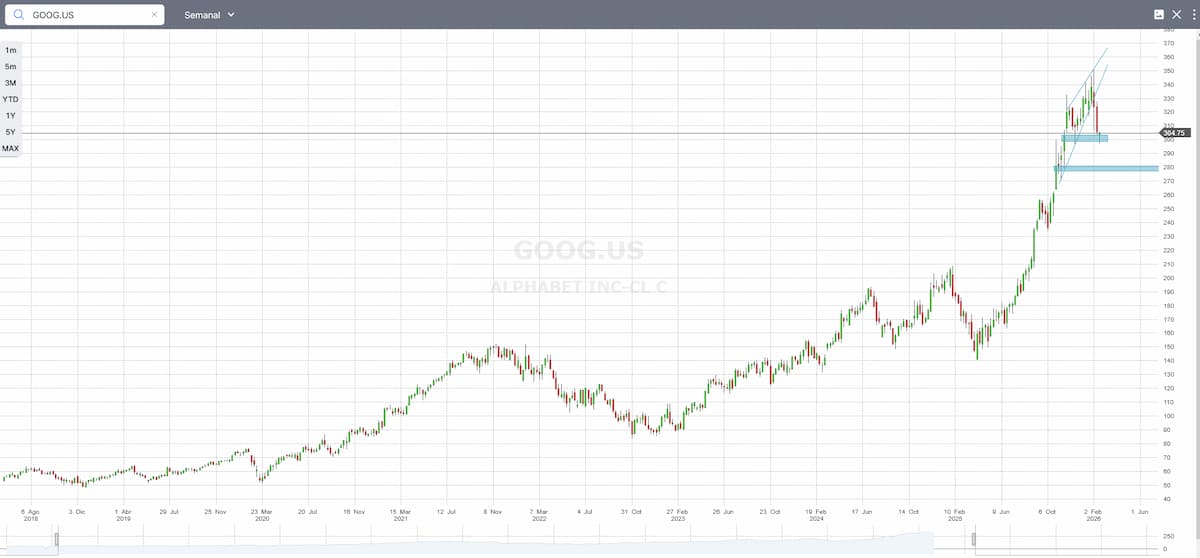The height and width of the screenshot is (558, 1200).
Task: Click the 304.75 current price label
Action: [1173, 133]
